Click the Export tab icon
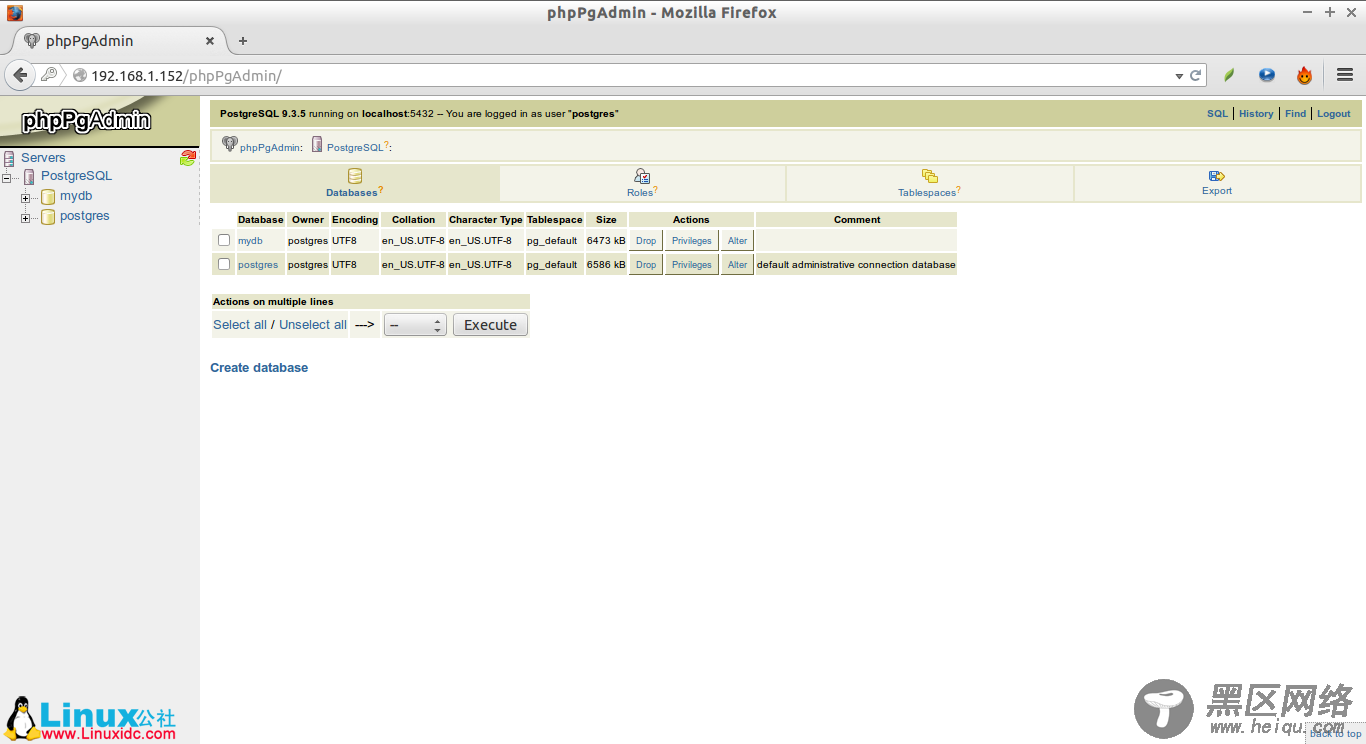 coord(1217,176)
